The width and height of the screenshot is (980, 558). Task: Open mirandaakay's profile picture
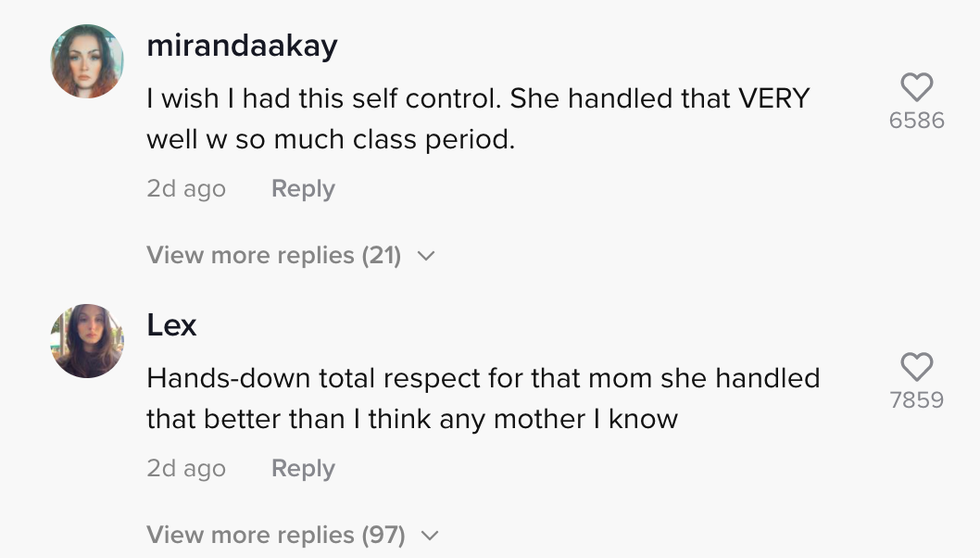(x=87, y=61)
